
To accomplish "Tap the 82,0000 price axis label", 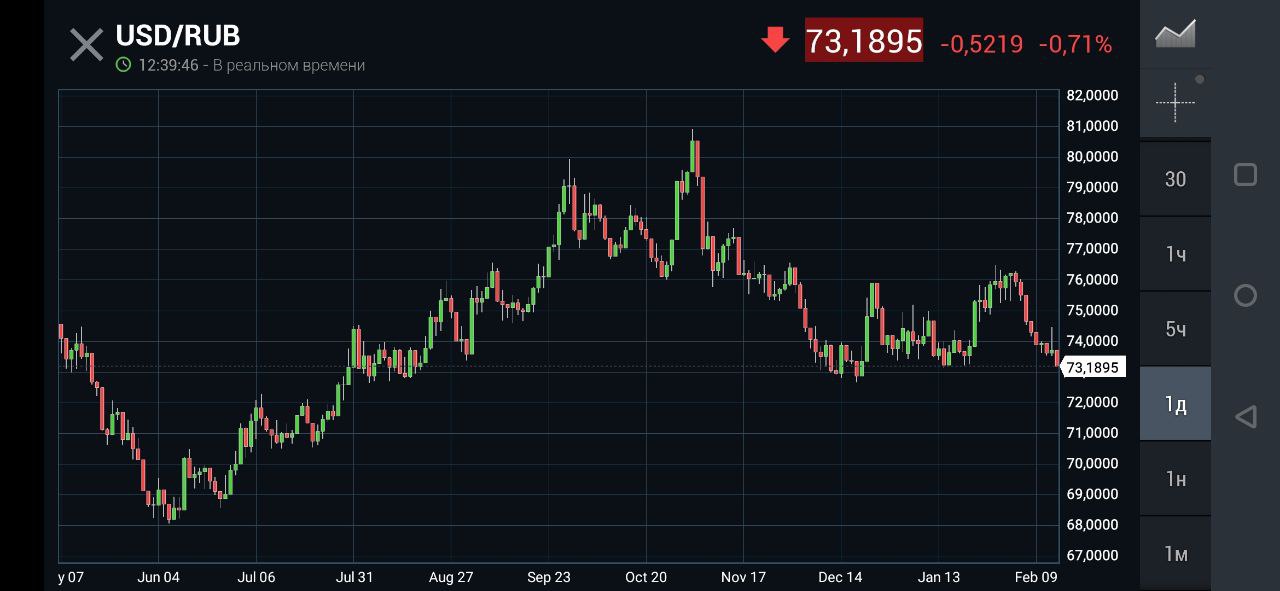I will coord(1092,96).
